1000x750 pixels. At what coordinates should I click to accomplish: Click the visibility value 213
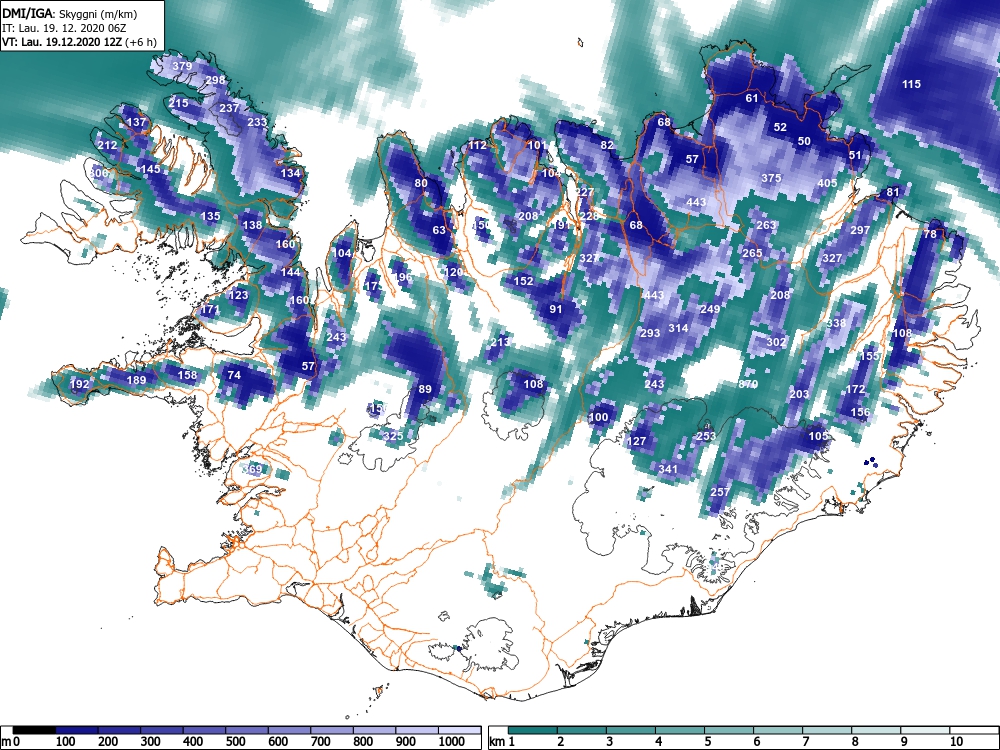click(x=500, y=342)
